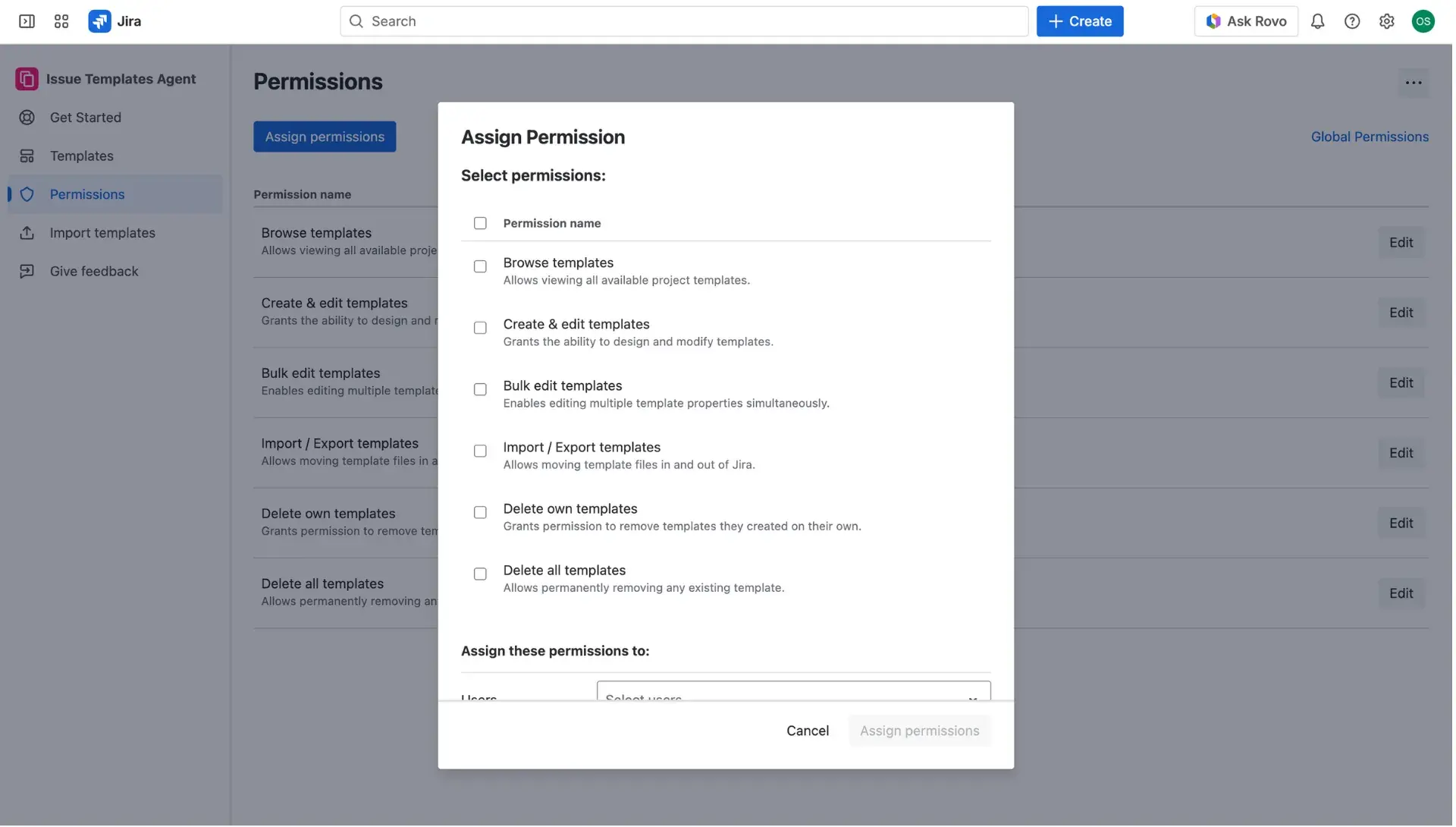The width and height of the screenshot is (1456, 827).
Task: Click the Import templates upload icon
Action: 27,232
